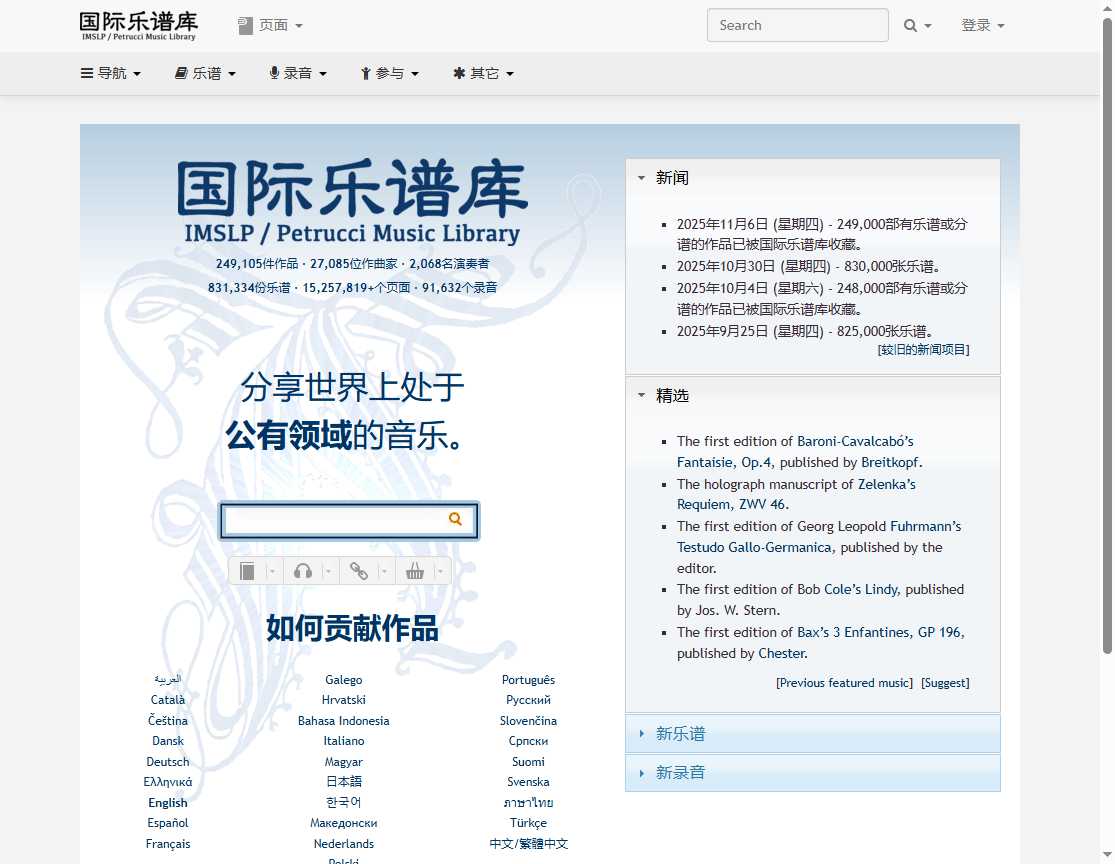Open the 导航 navigation menu
Image resolution: width=1115 pixels, height=864 pixels.
pos(111,74)
